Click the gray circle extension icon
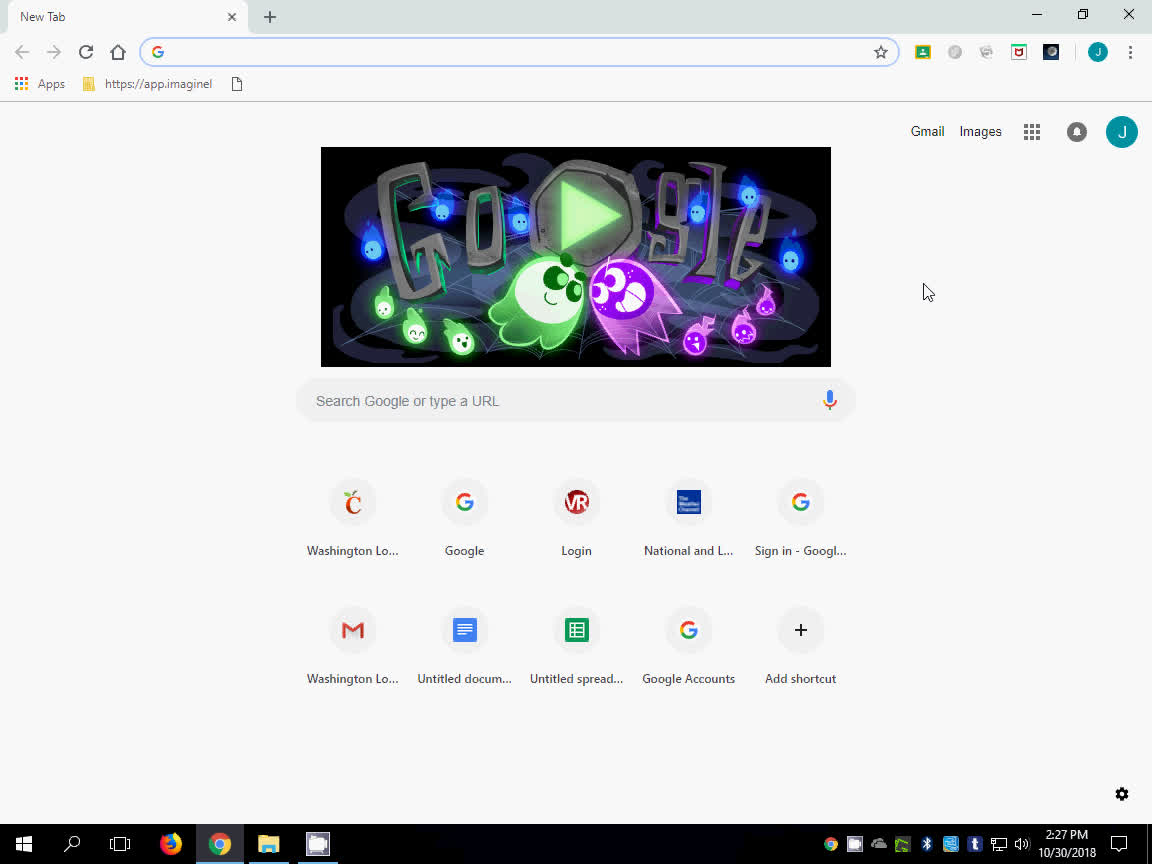Screen dimensions: 1152x864 [954, 52]
